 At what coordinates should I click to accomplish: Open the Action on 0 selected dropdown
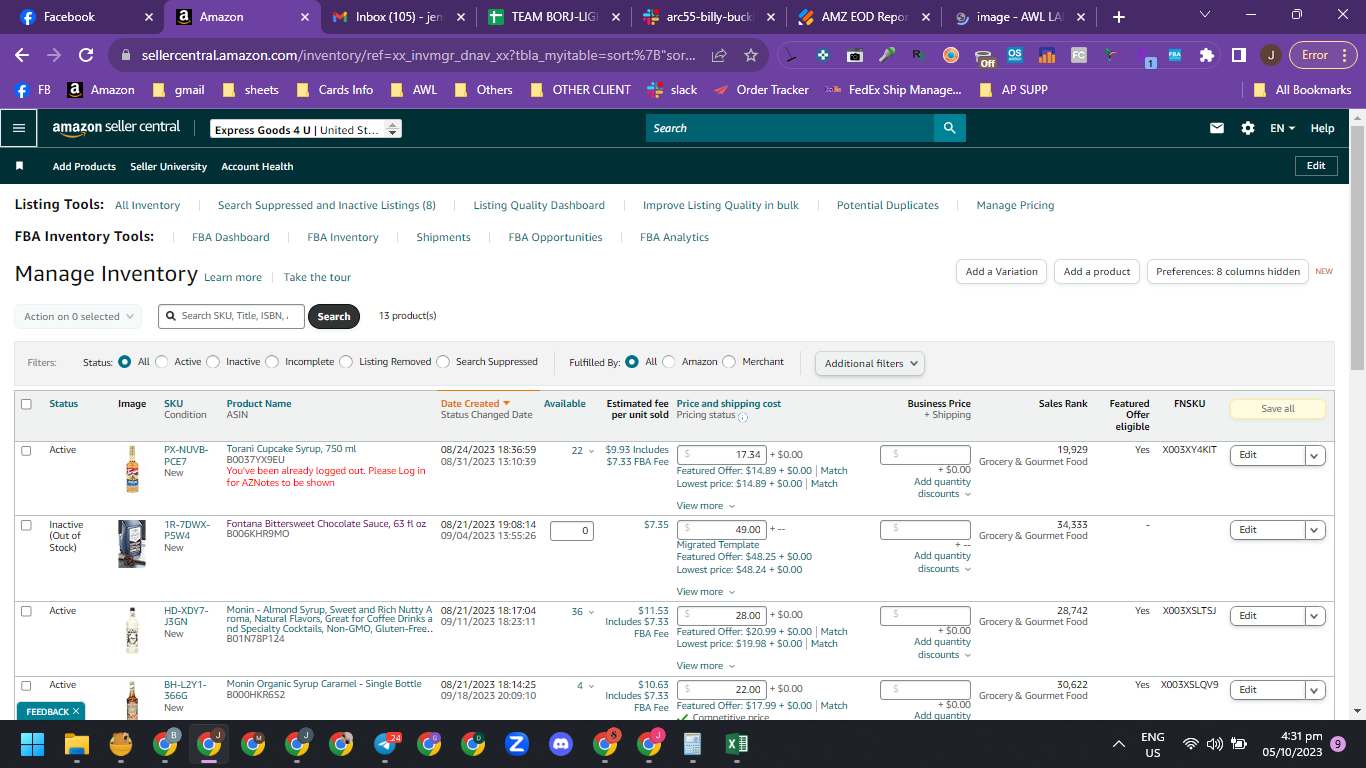(x=78, y=316)
